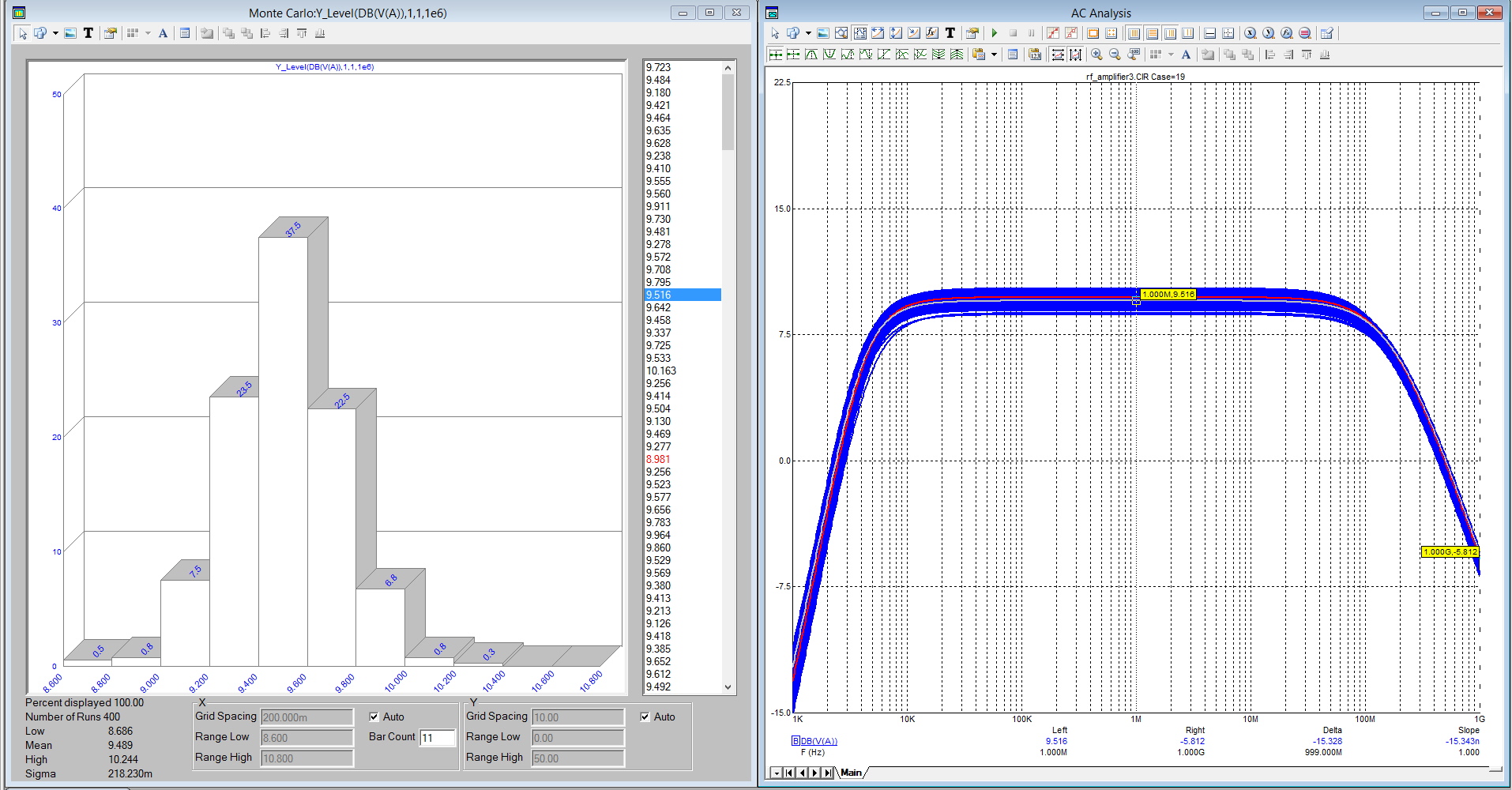Click the X Grid Spacing field

[307, 717]
